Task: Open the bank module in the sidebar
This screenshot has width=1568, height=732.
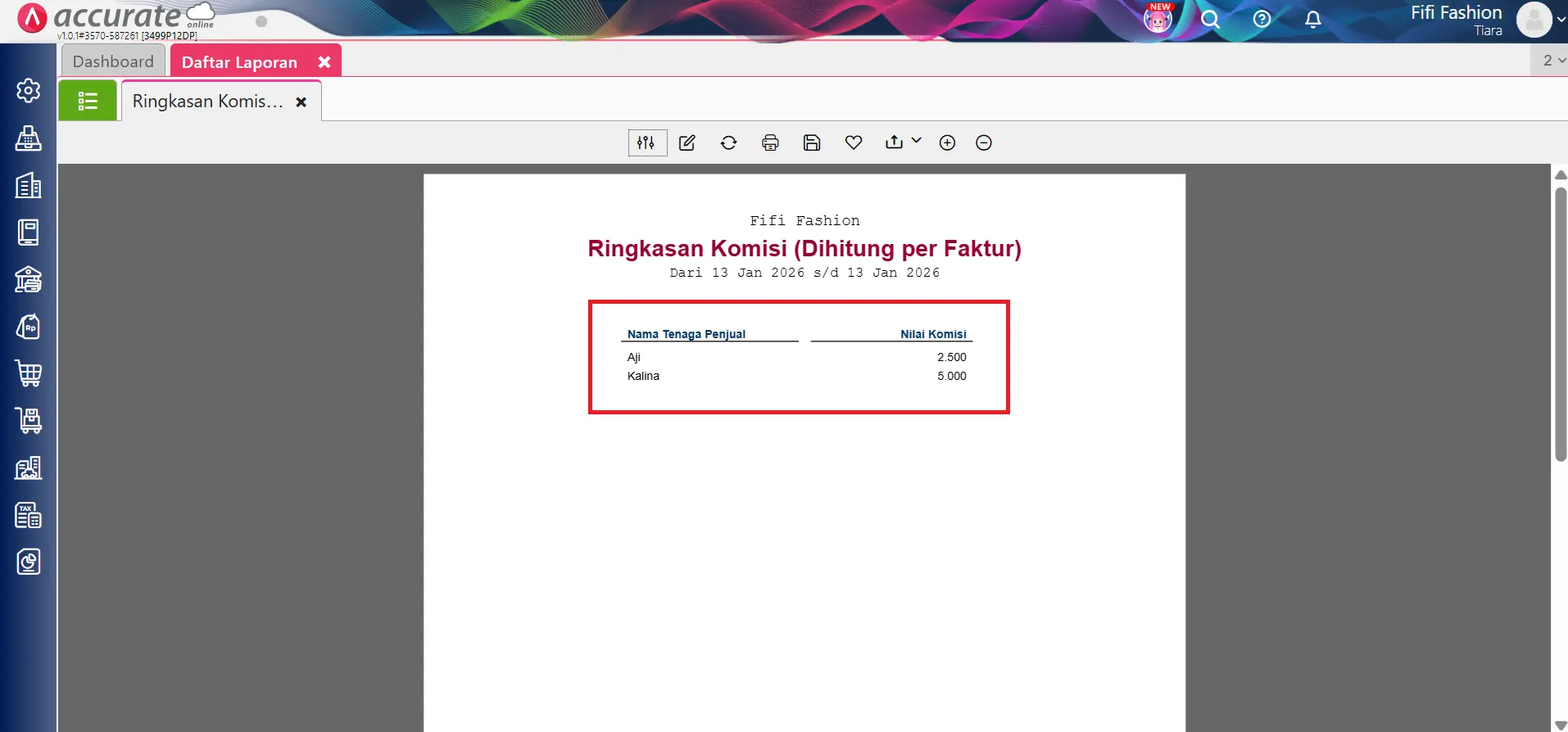Action: click(29, 279)
